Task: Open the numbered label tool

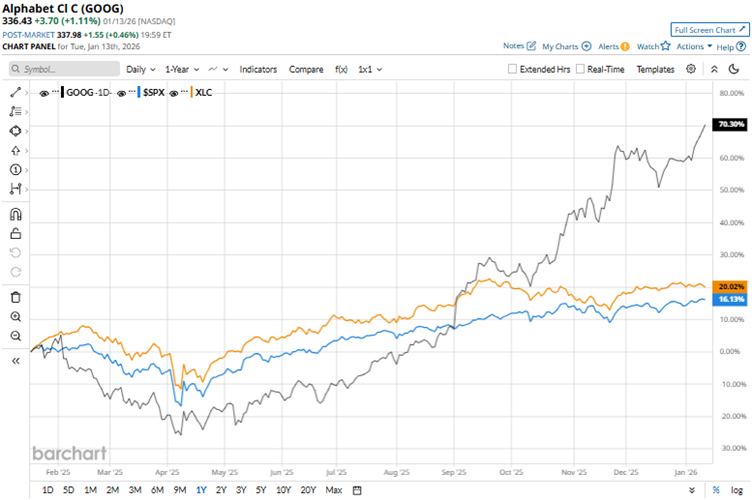Action: [x=15, y=170]
